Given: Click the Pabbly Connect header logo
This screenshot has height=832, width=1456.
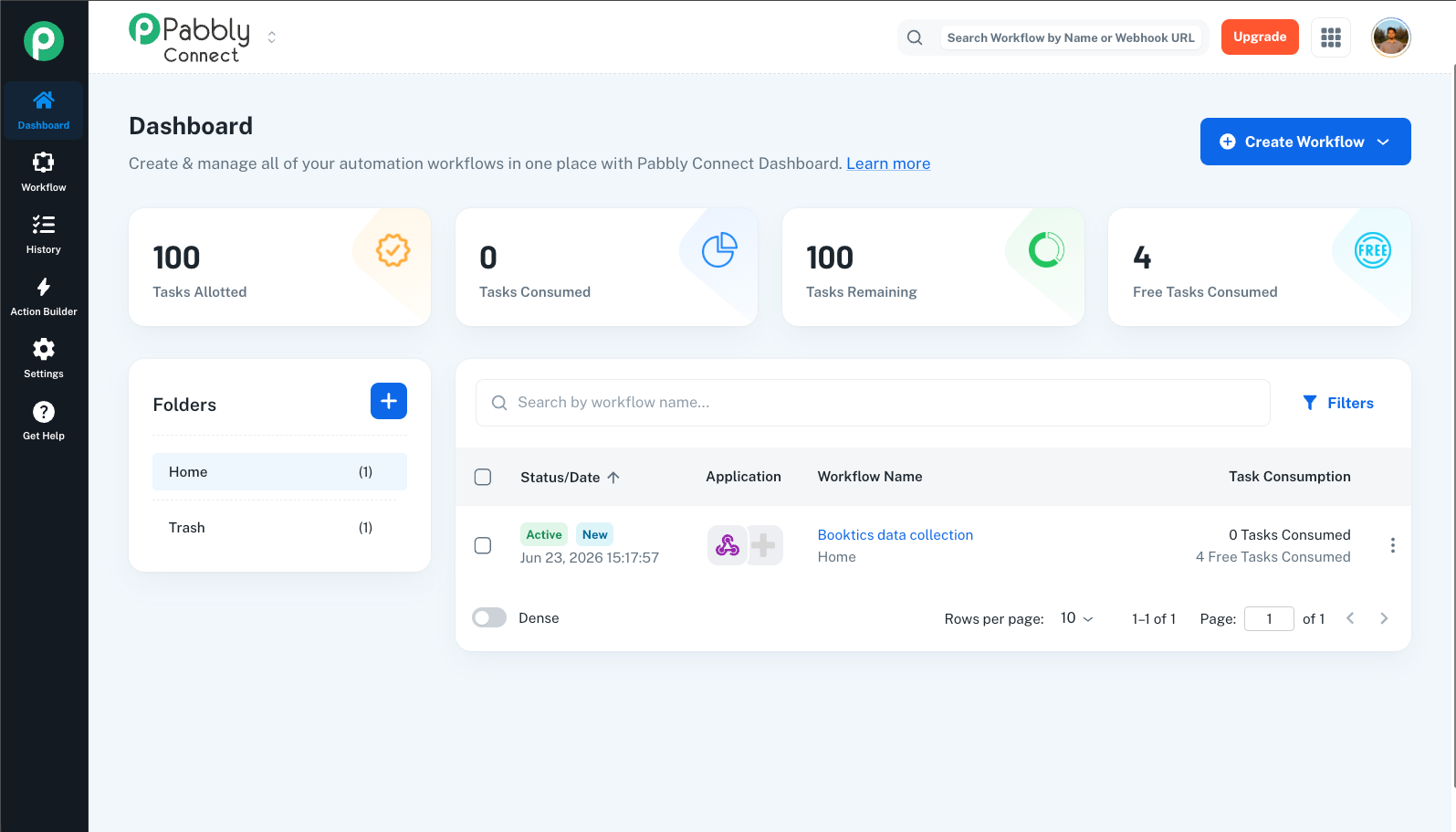Looking at the screenshot, I should (190, 38).
